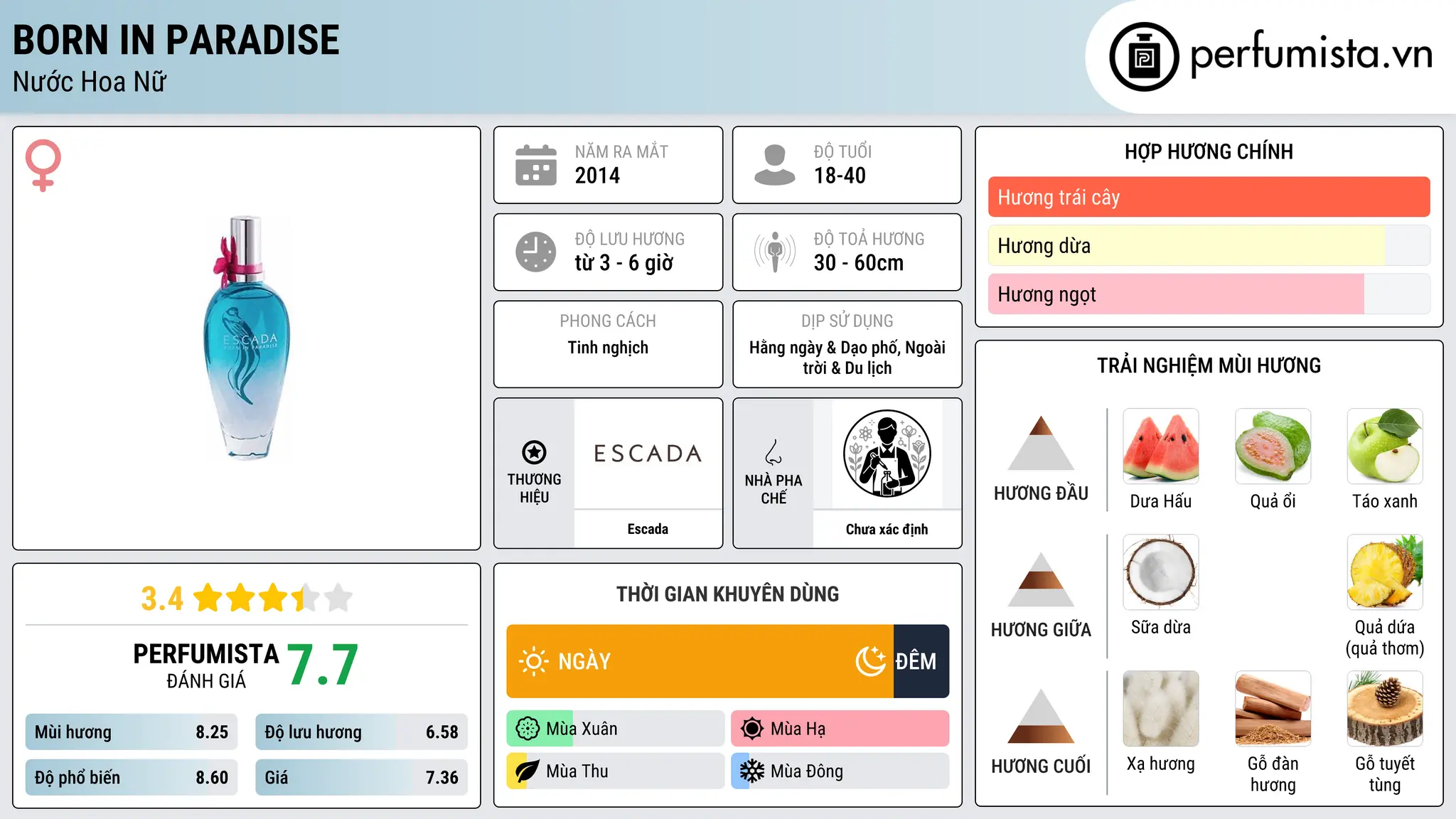1456x819 pixels.
Task: Click the snowflake icon for Mùa Đông
Action: (752, 771)
